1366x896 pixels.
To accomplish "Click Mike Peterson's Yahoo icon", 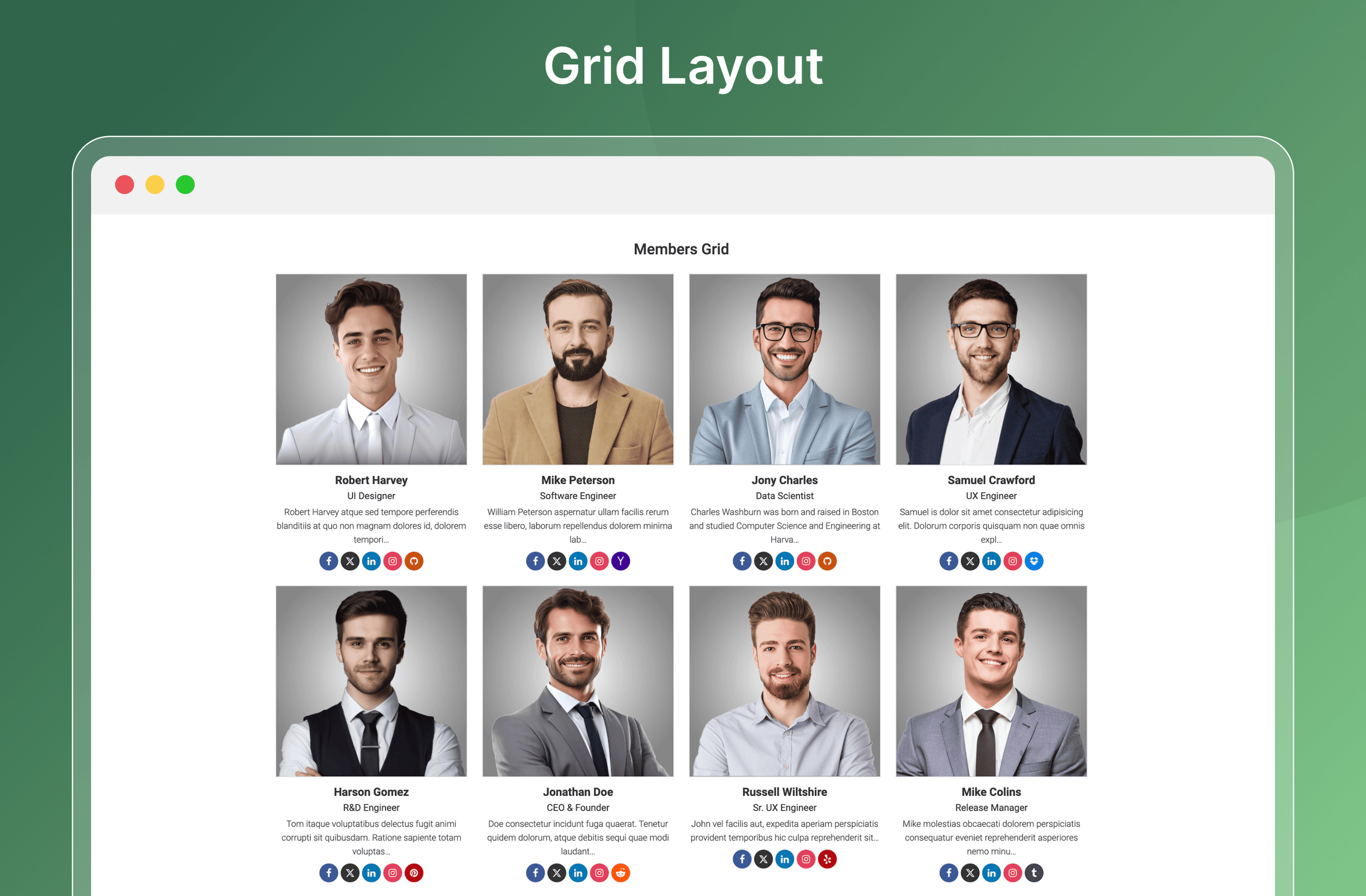I will coord(620,561).
